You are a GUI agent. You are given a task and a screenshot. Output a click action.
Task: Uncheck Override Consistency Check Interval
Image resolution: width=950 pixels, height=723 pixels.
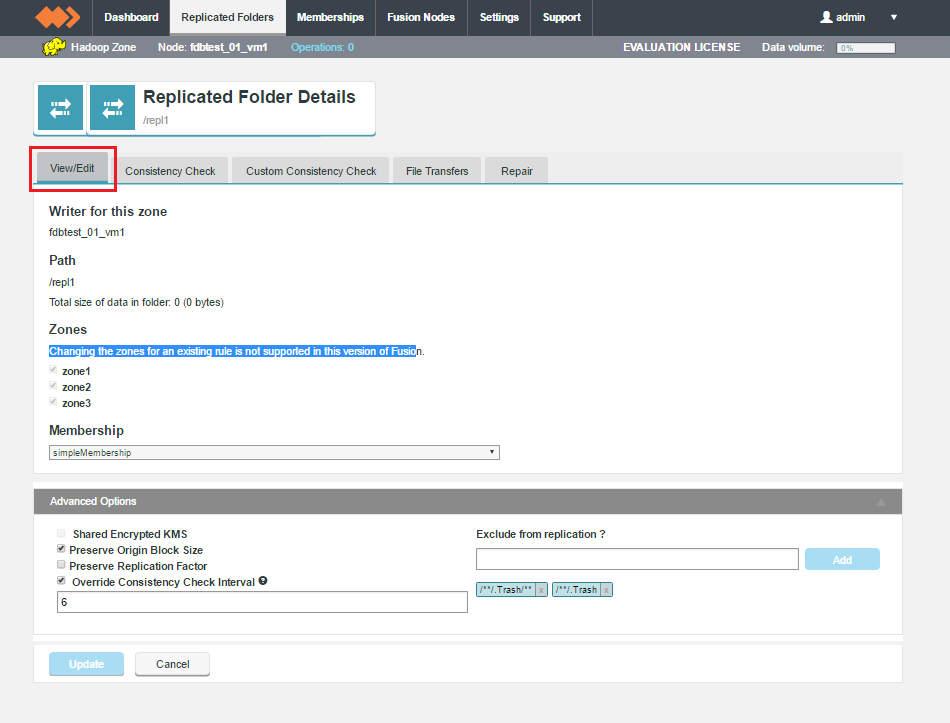click(x=61, y=580)
